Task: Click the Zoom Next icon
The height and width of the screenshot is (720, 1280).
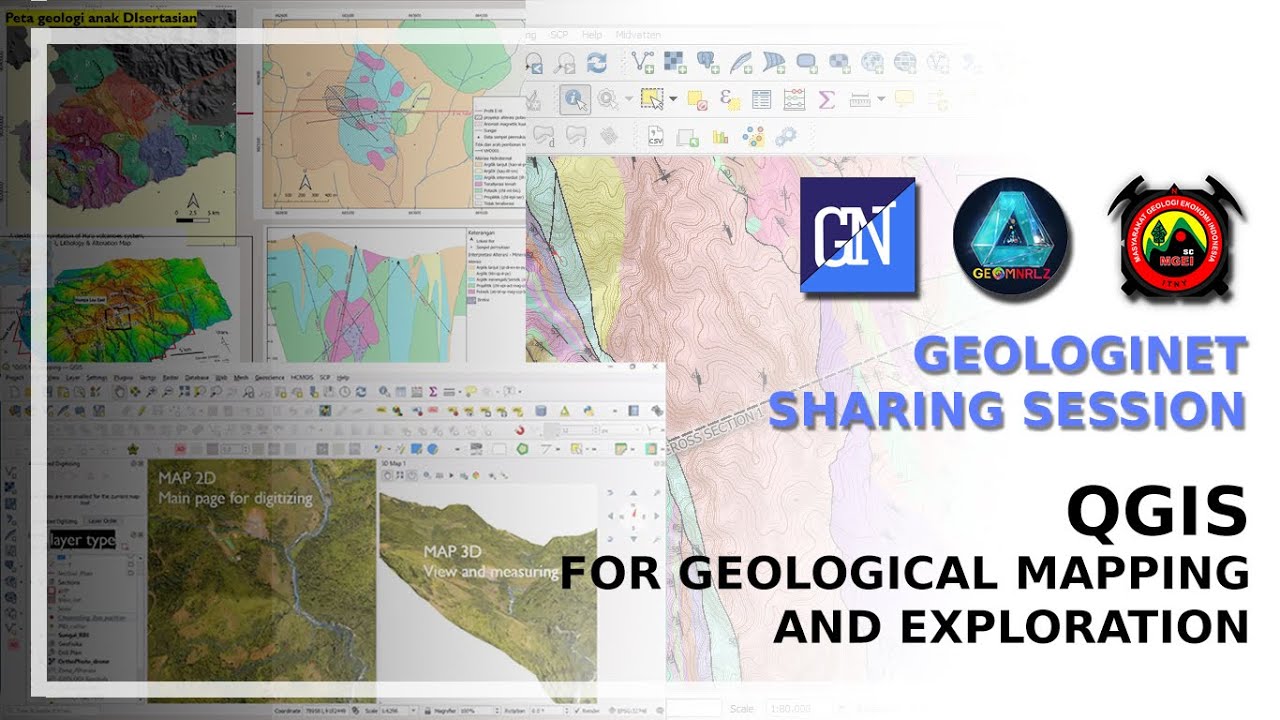Action: (565, 62)
